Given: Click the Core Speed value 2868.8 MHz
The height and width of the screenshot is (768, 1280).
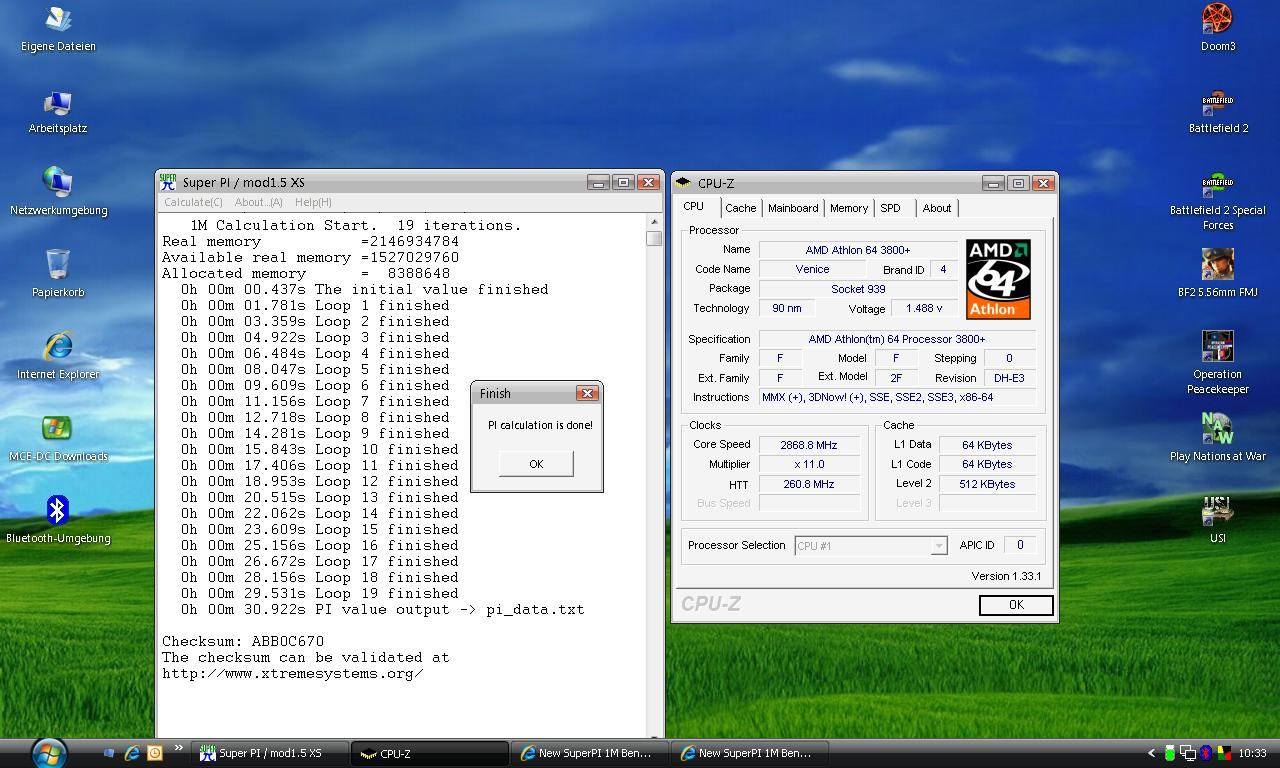Looking at the screenshot, I should 809,445.
